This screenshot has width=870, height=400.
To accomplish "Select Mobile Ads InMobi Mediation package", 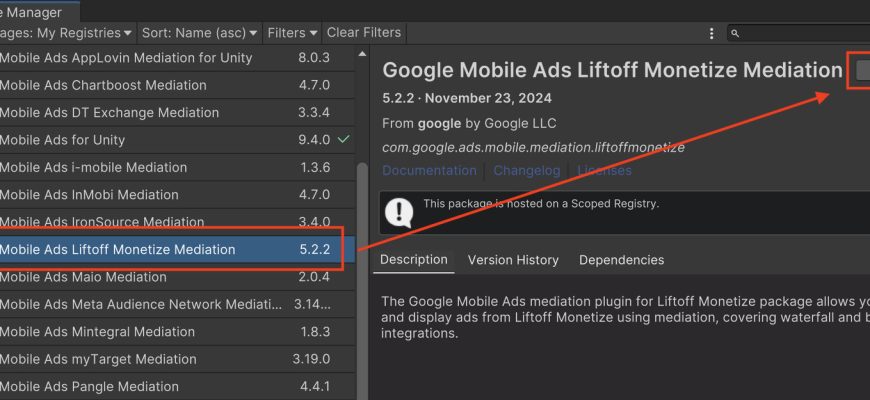I will pyautogui.click(x=177, y=195).
